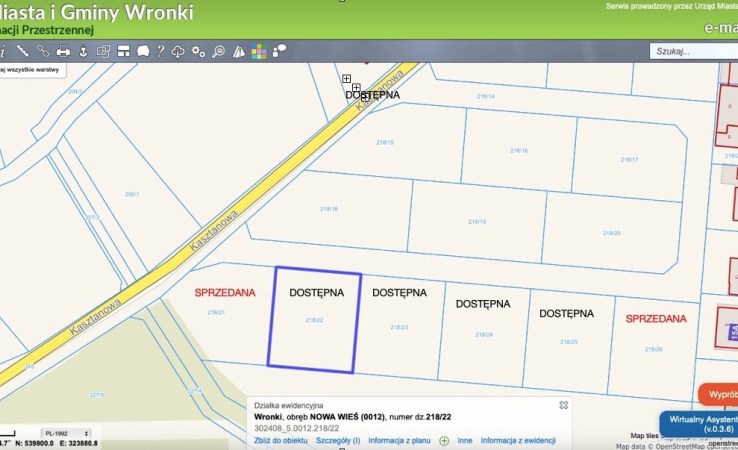Click the 302408_5.0012.218/22 parcel identifier
The width and height of the screenshot is (738, 450).
[x=297, y=428]
